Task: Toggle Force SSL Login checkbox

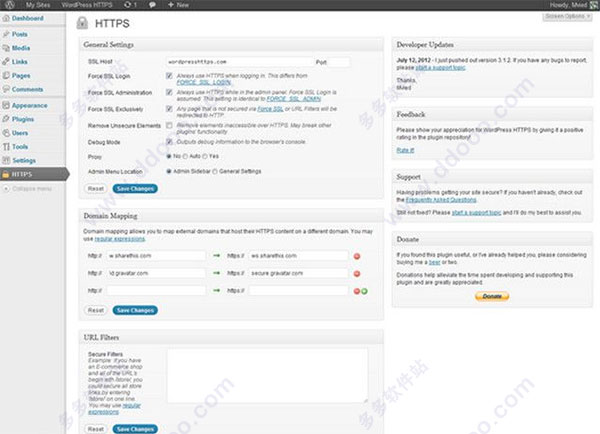Action: 169,76
